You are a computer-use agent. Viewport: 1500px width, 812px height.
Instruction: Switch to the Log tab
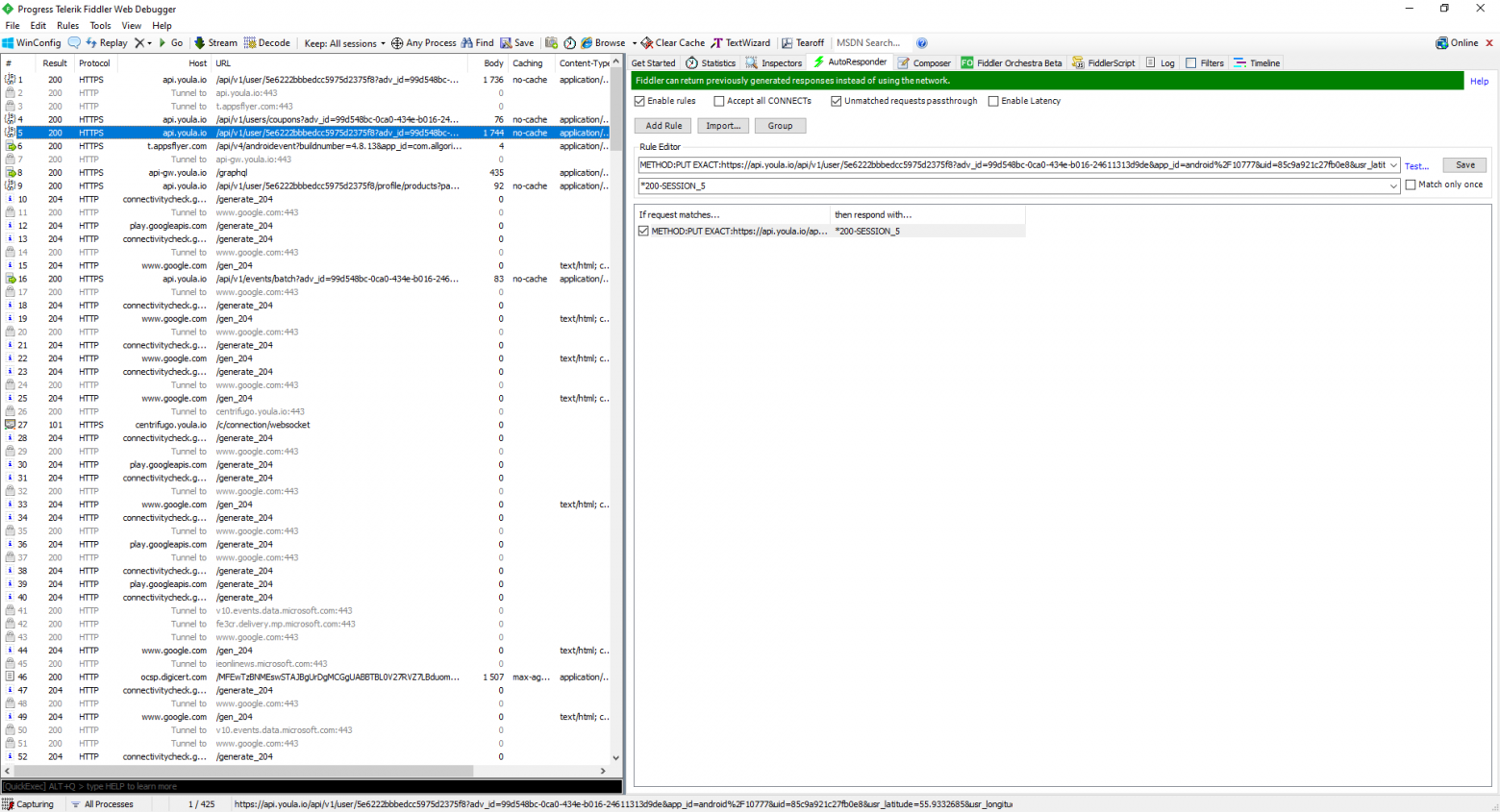click(1161, 63)
